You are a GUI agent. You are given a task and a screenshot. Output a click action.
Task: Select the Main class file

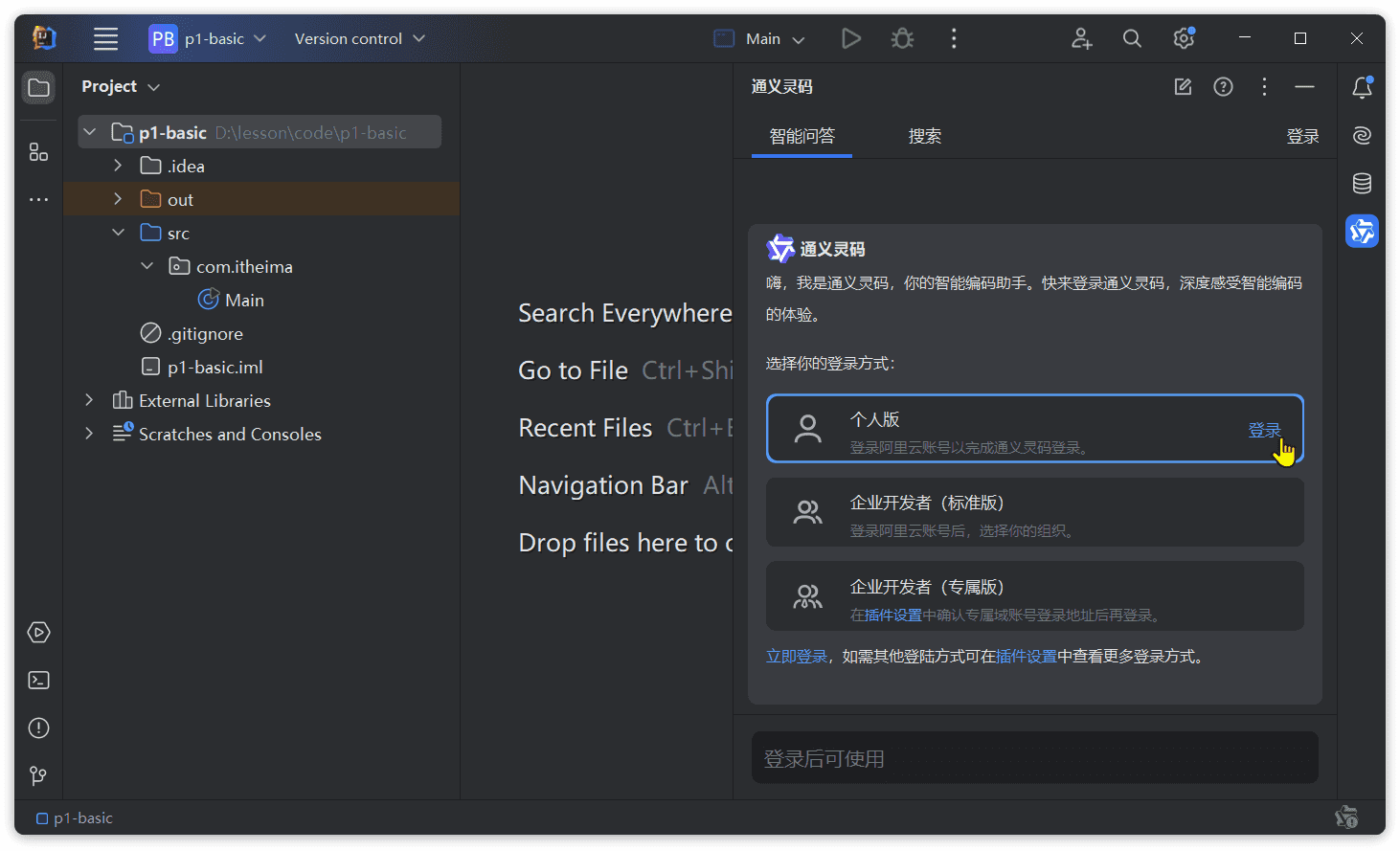pos(231,300)
